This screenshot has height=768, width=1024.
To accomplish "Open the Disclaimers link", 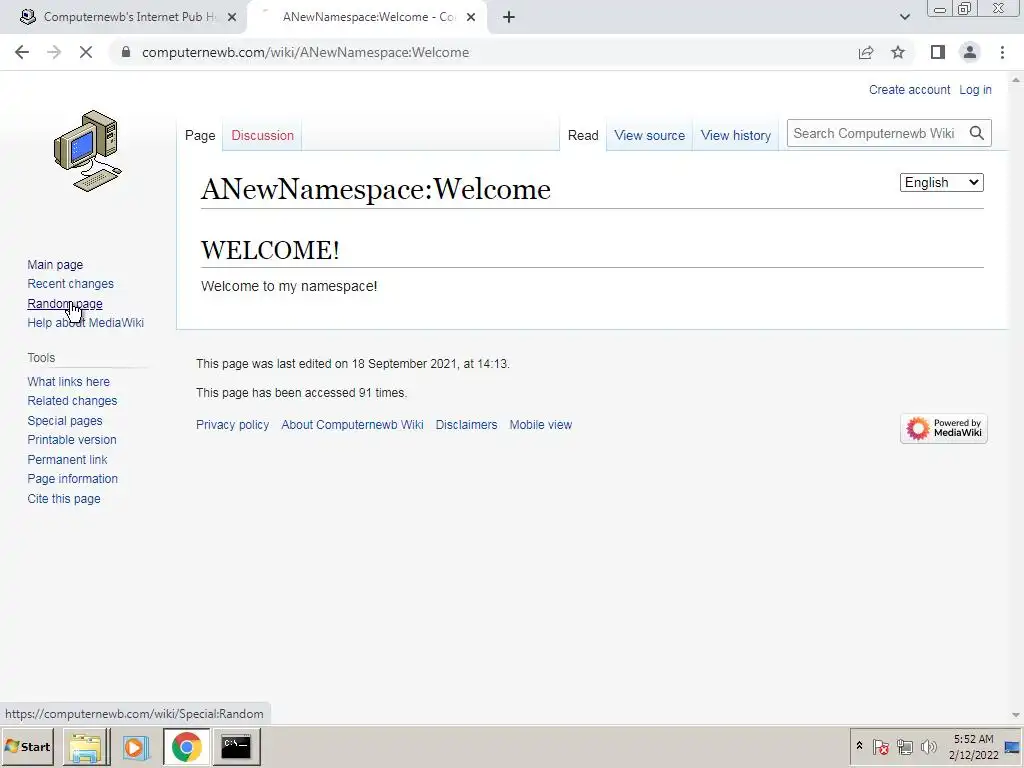I will (x=466, y=424).
